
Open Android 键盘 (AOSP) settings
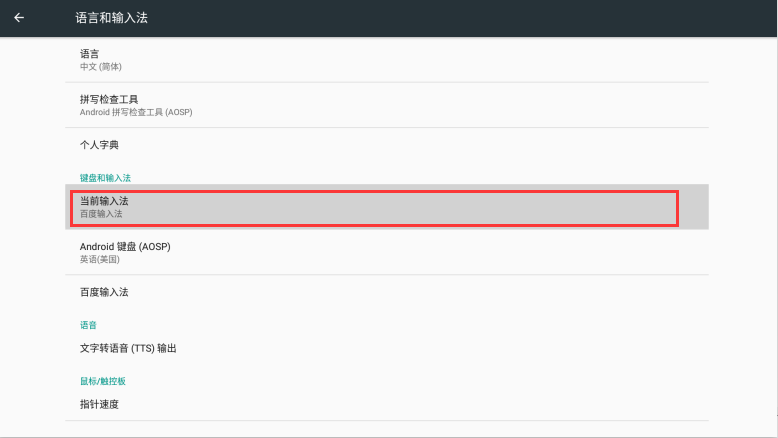(x=125, y=246)
